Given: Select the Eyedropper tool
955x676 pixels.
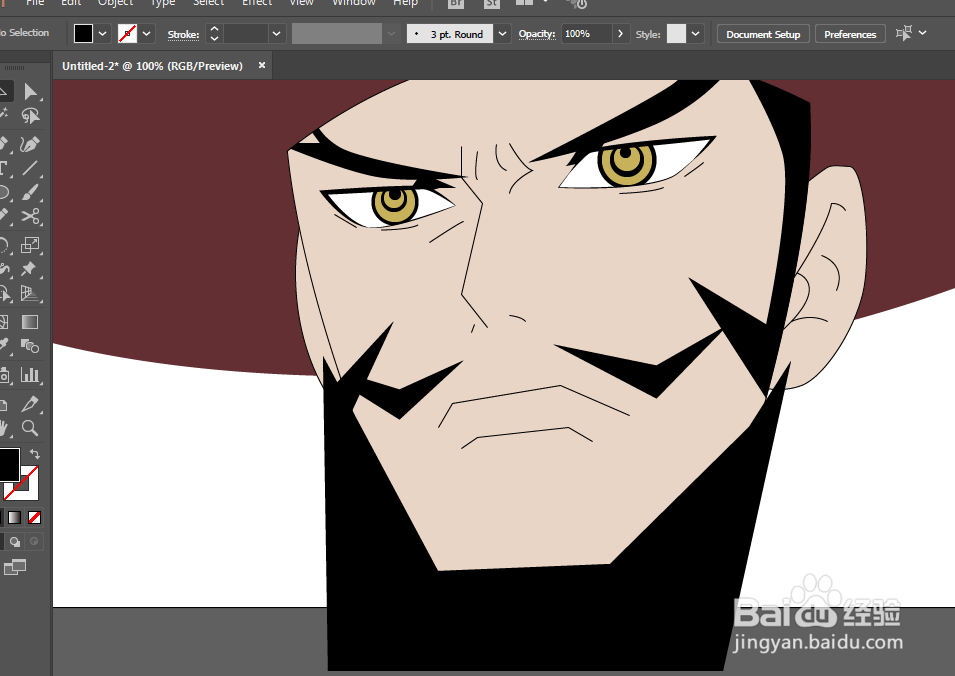Looking at the screenshot, I should click(5, 346).
